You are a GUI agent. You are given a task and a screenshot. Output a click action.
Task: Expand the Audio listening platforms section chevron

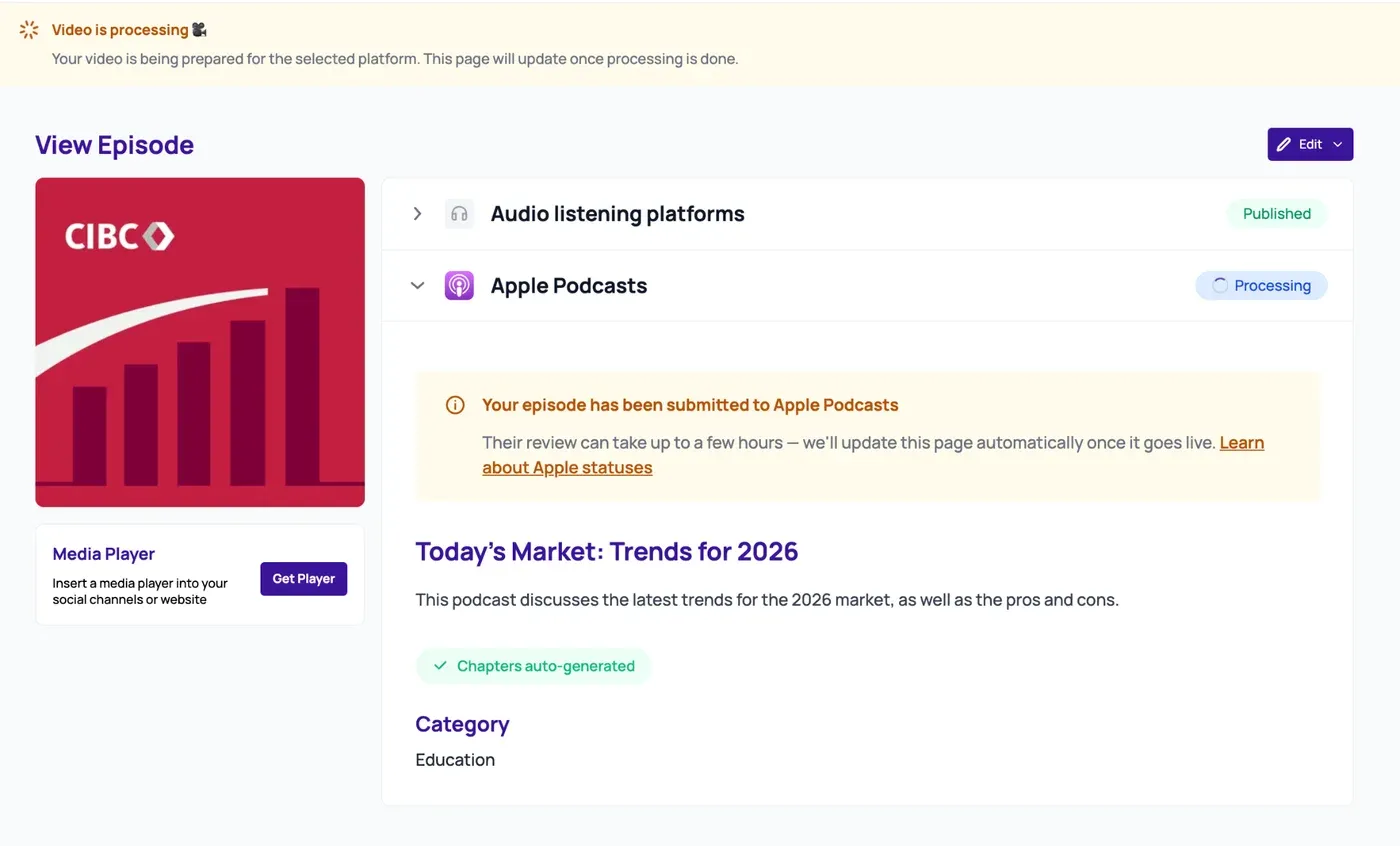coord(418,214)
